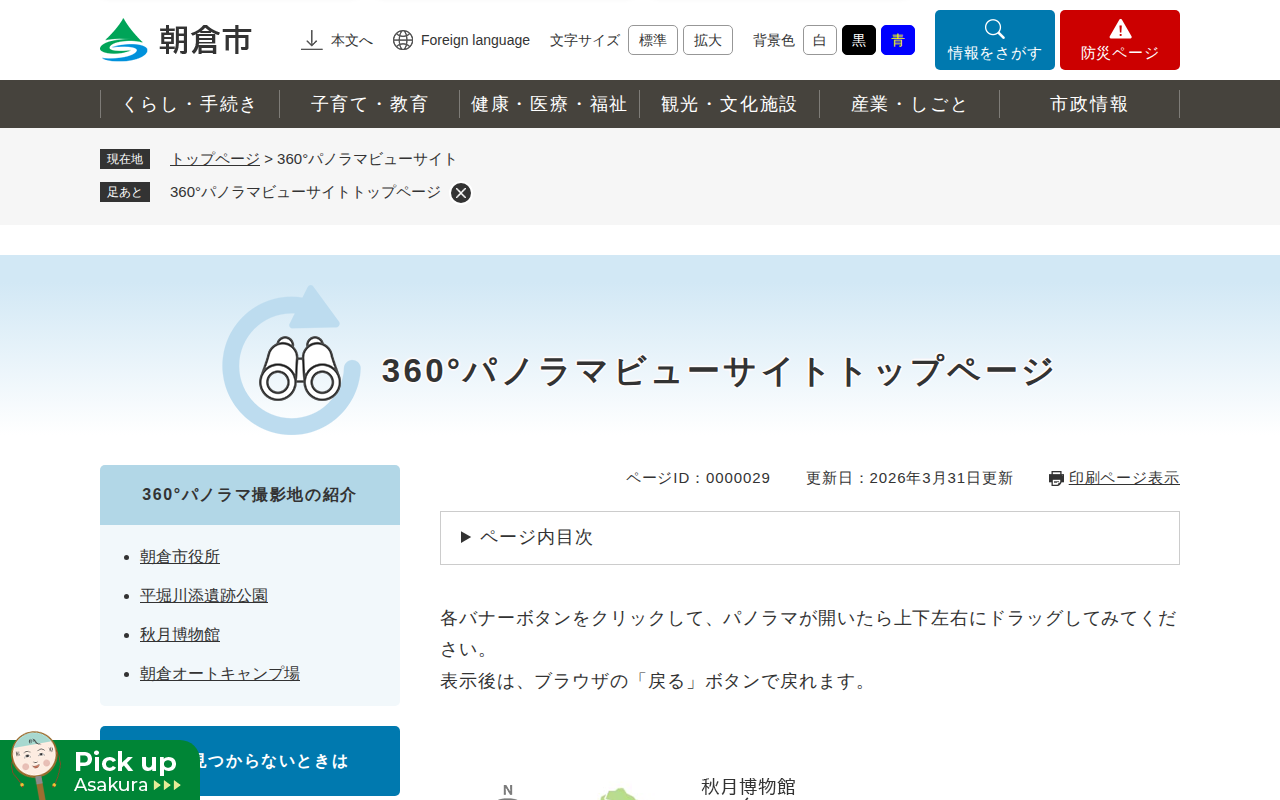Click the 更新日：2026年3月31日更新 text
This screenshot has height=800, width=1280.
coord(909,478)
